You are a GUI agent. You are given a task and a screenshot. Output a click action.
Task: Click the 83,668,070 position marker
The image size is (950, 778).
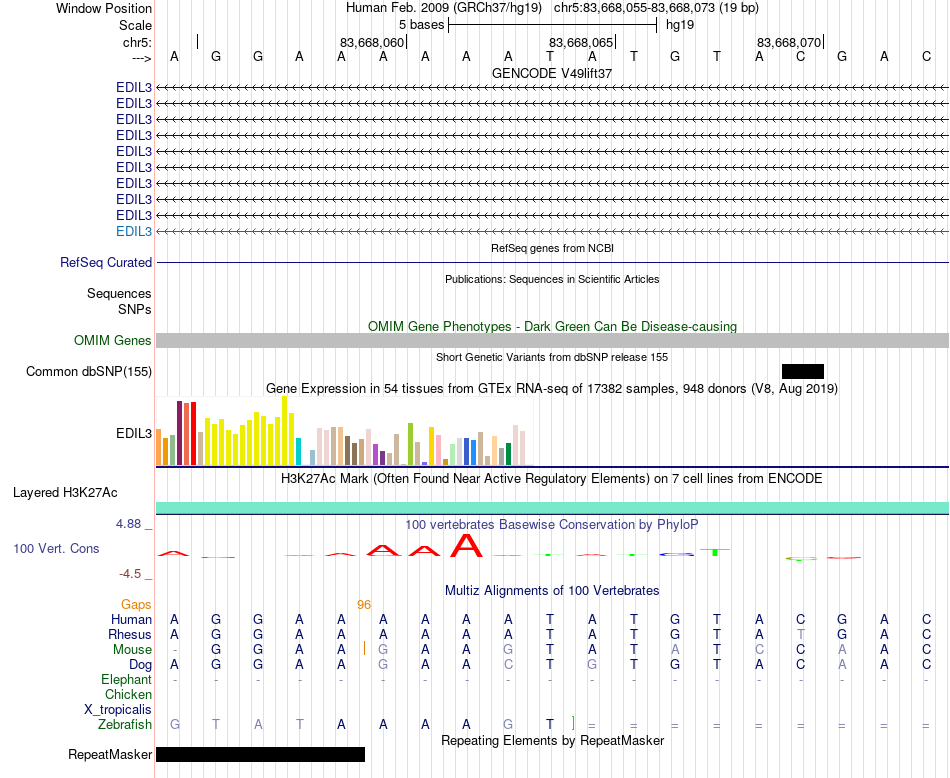pyautogui.click(x=789, y=42)
